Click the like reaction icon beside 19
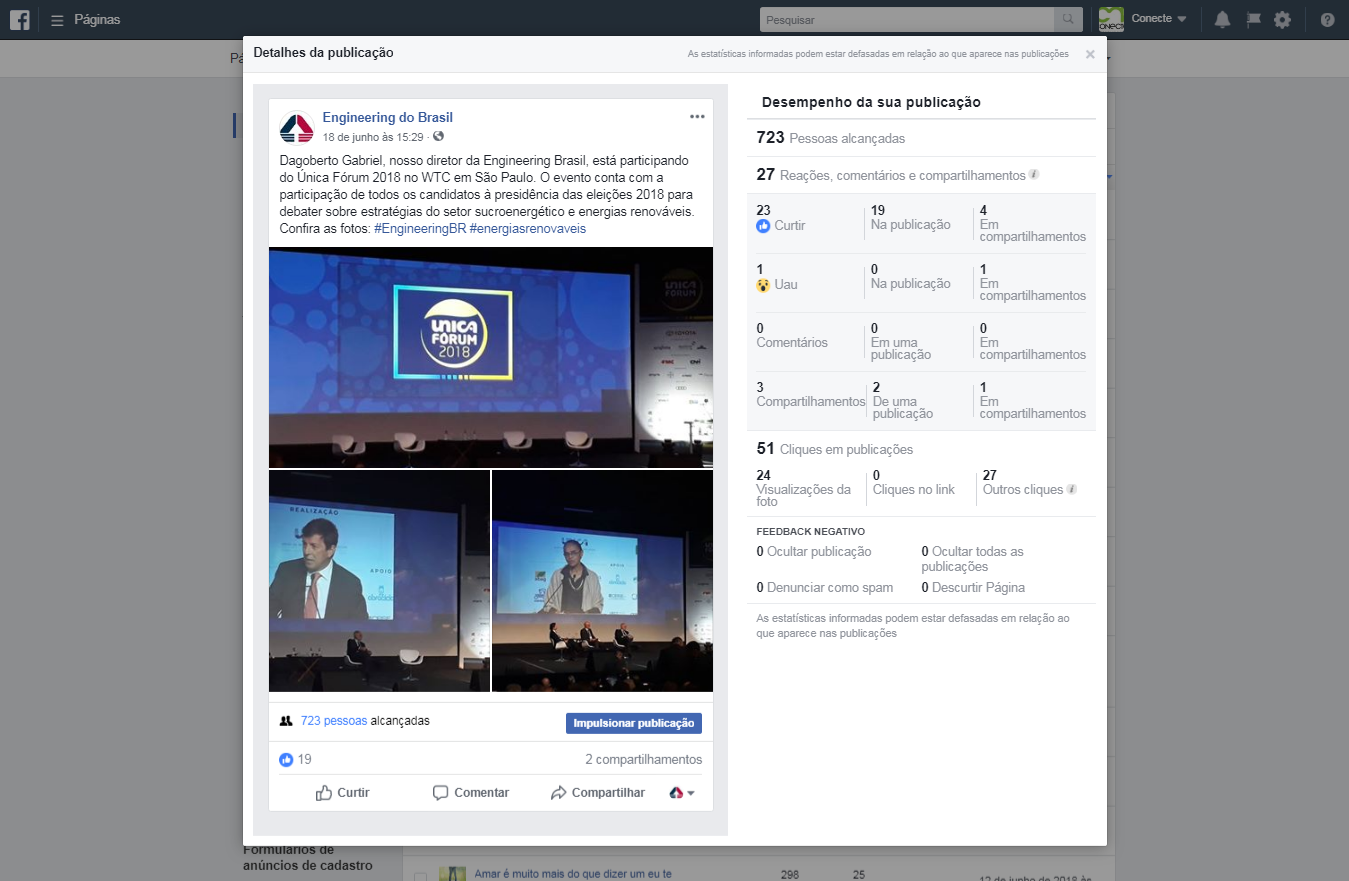 tap(287, 760)
